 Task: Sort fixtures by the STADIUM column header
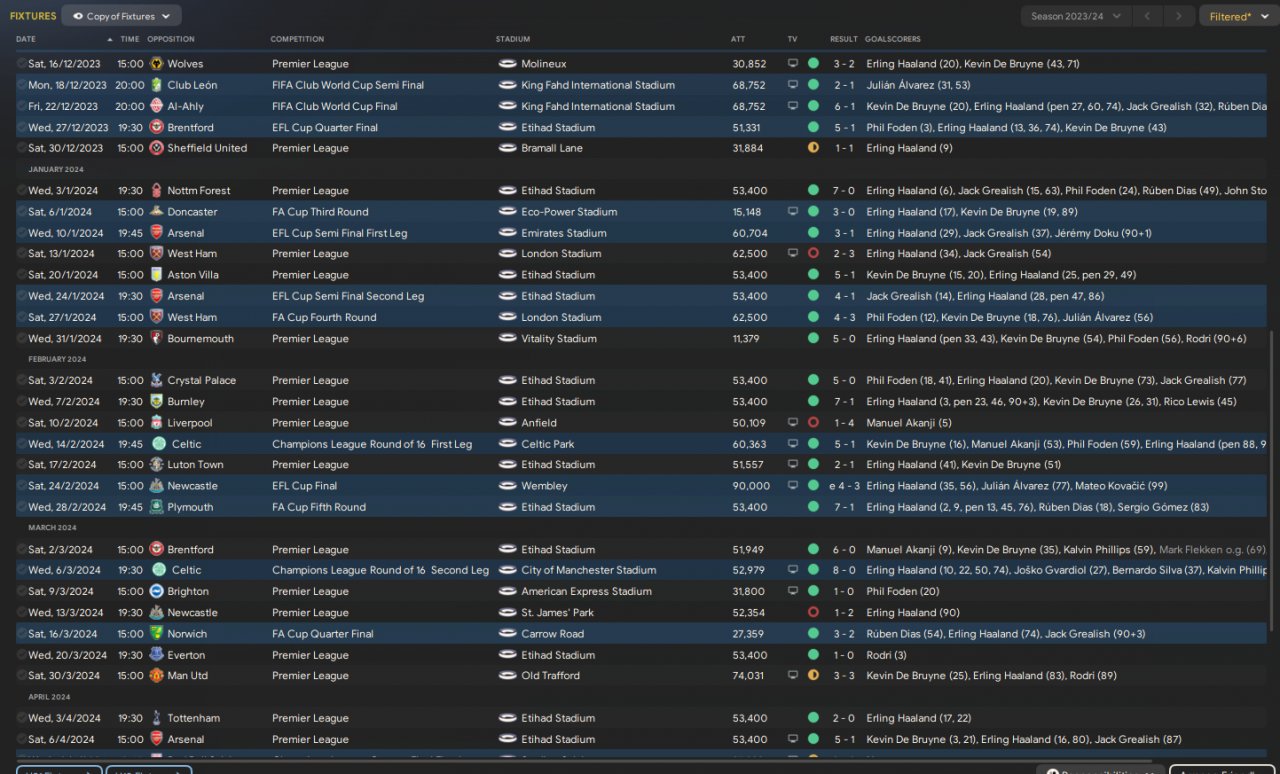click(513, 39)
